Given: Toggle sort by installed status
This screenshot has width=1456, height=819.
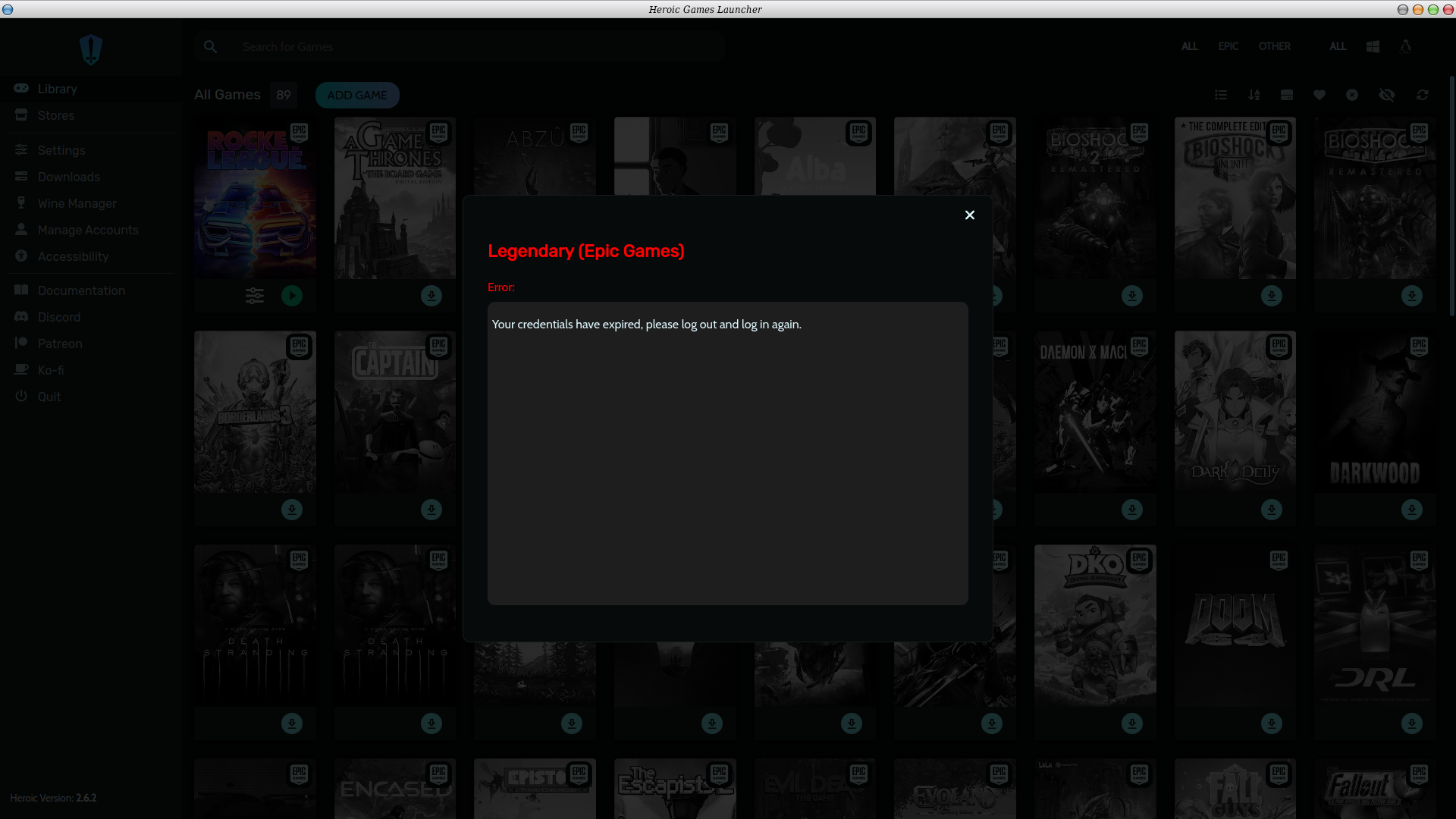Looking at the screenshot, I should click(x=1286, y=95).
